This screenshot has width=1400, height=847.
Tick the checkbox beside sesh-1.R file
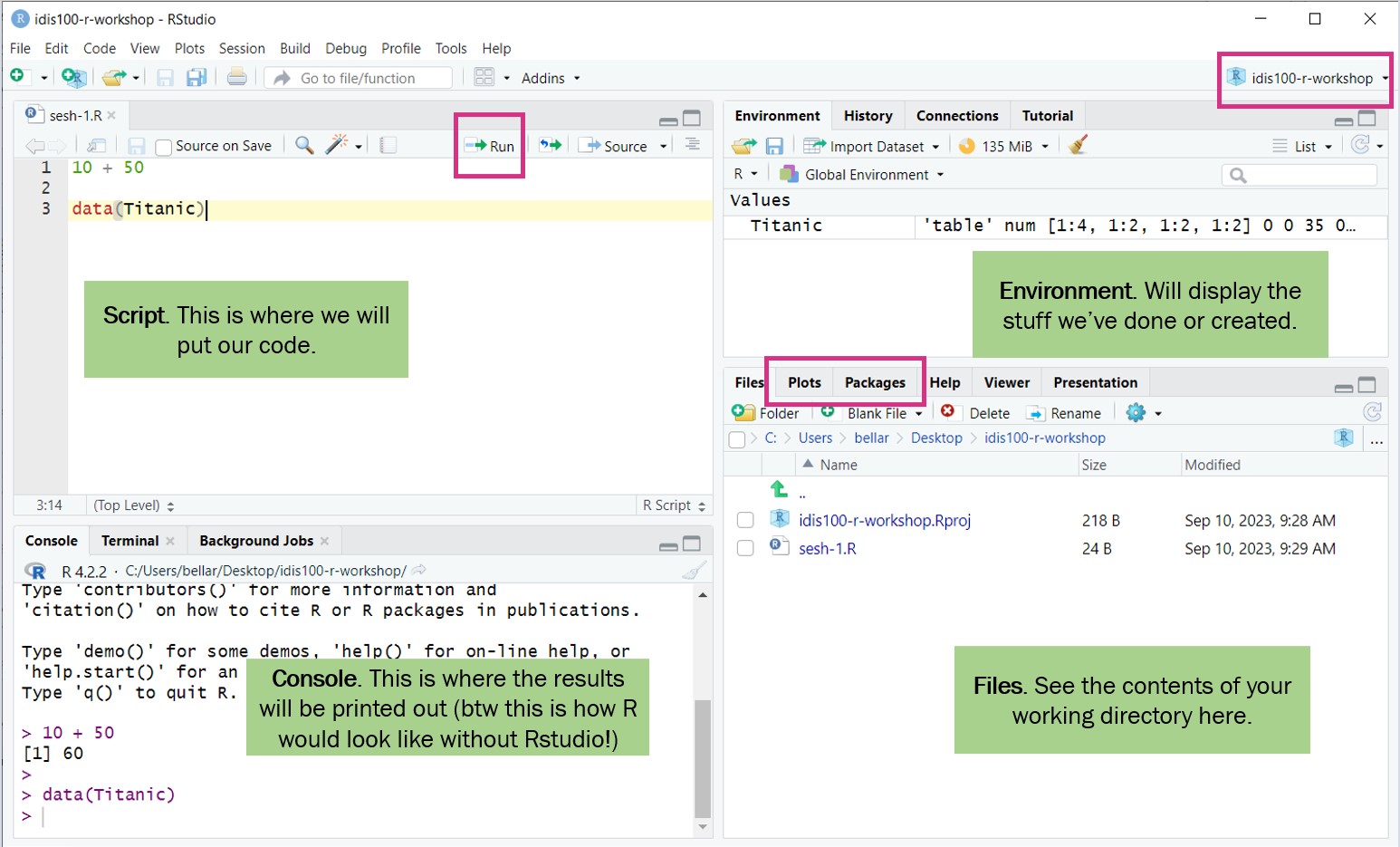745,548
